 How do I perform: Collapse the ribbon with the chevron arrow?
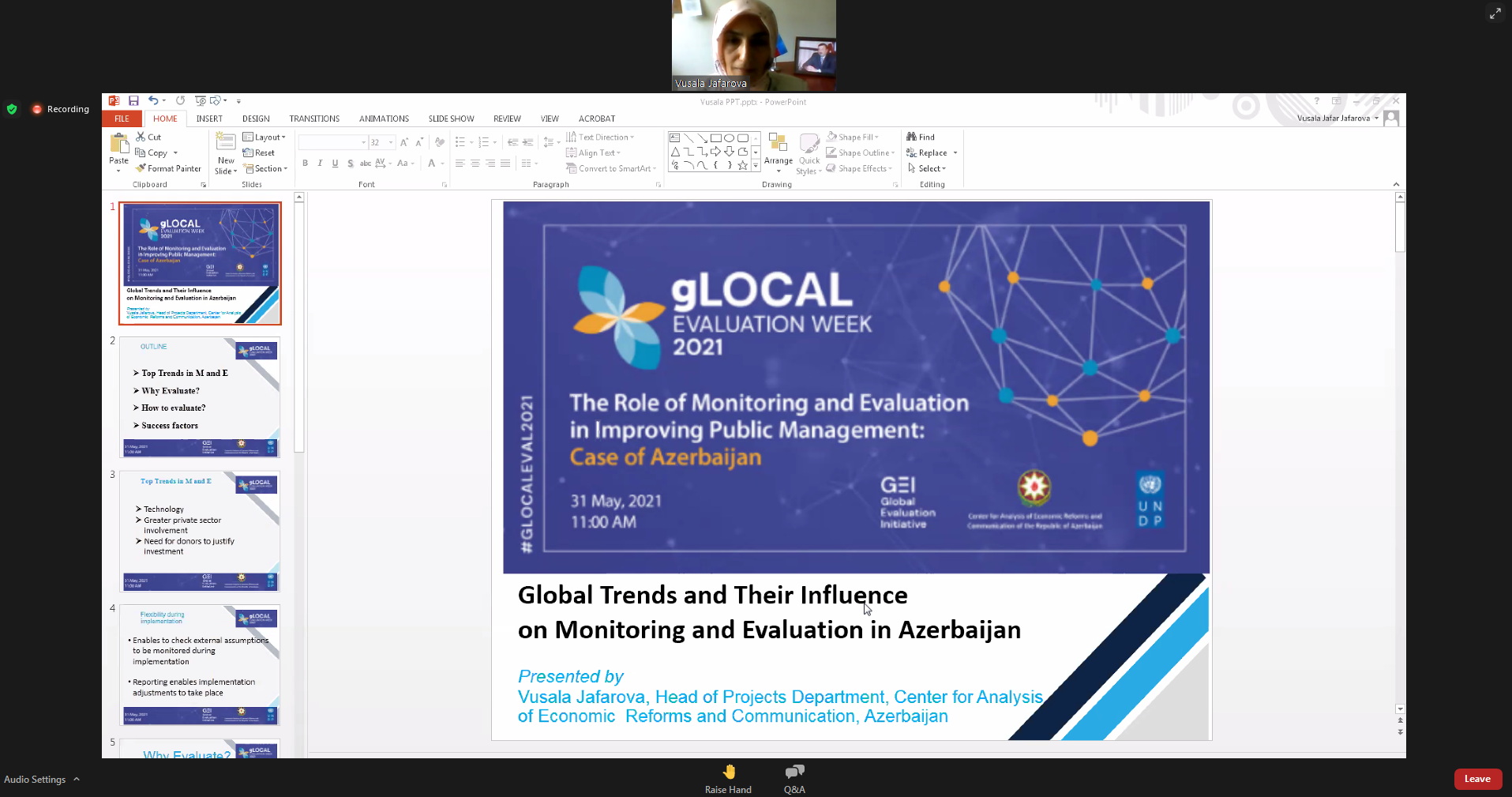click(1396, 184)
